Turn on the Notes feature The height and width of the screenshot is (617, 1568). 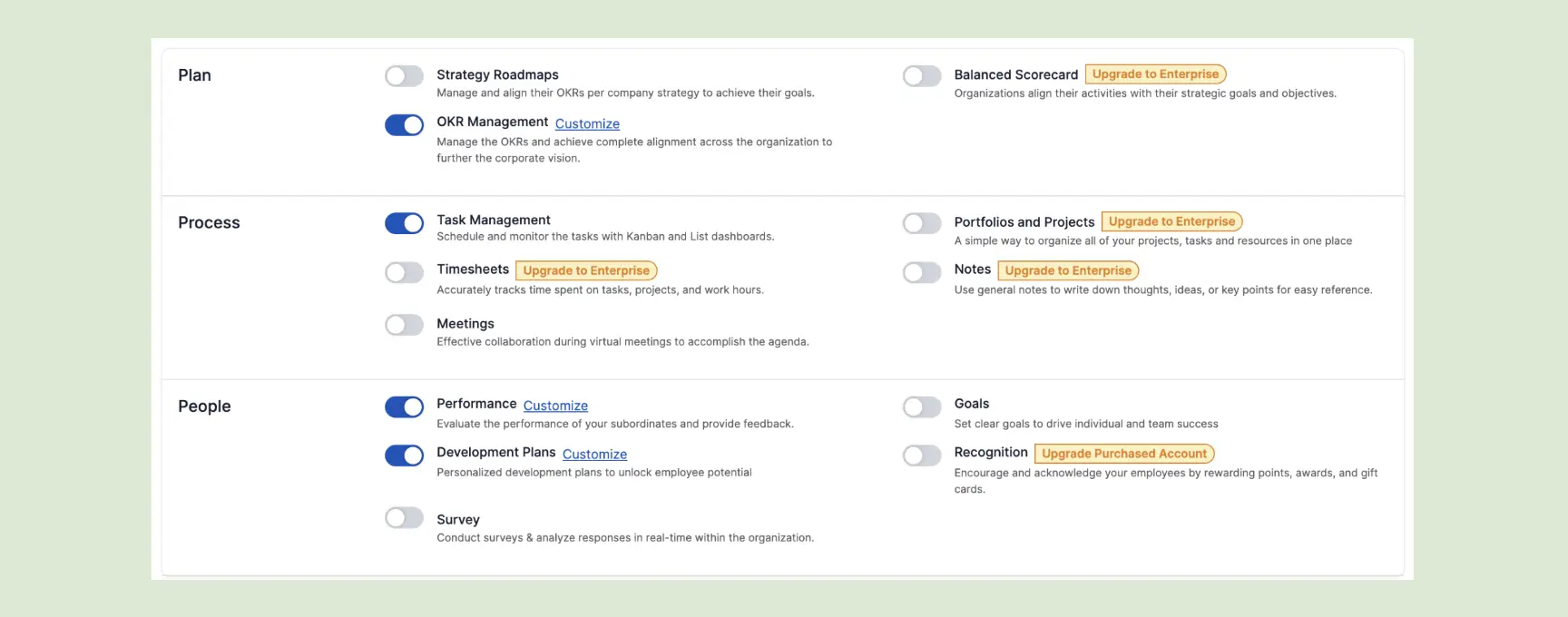pos(922,272)
